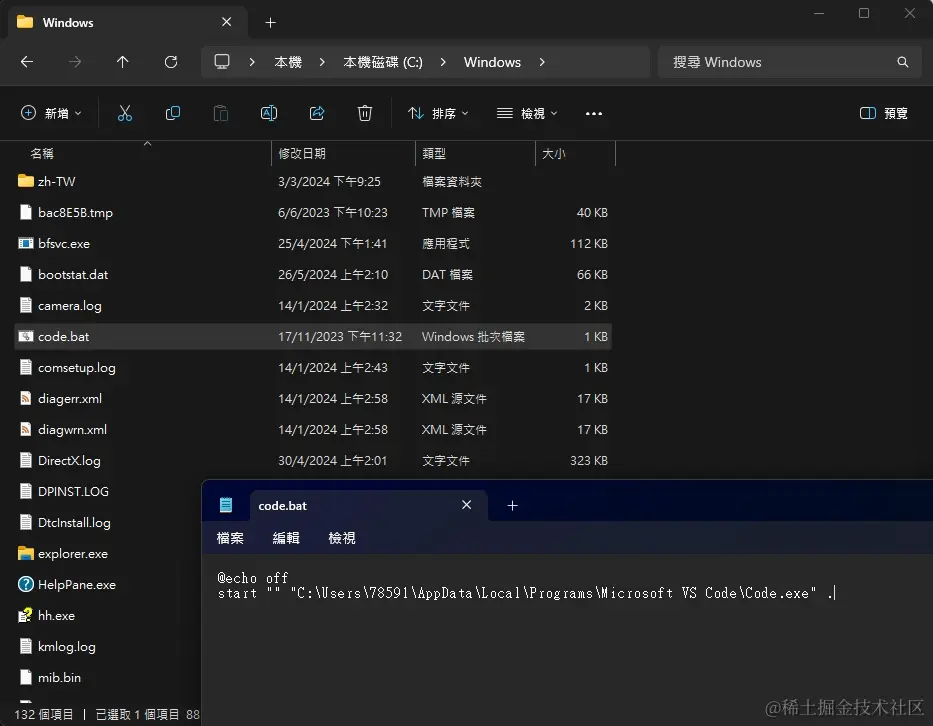
Task: Toggle the 預覽 preview pane
Action: click(884, 113)
